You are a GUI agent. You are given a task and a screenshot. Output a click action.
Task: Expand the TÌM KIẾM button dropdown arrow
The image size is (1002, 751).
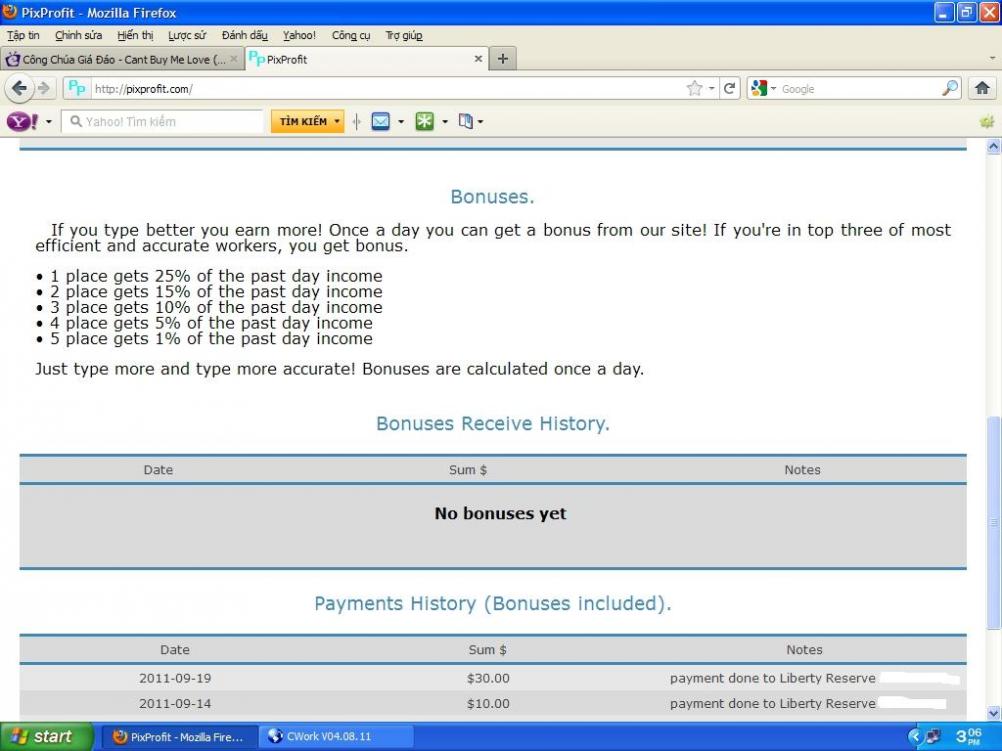click(337, 121)
